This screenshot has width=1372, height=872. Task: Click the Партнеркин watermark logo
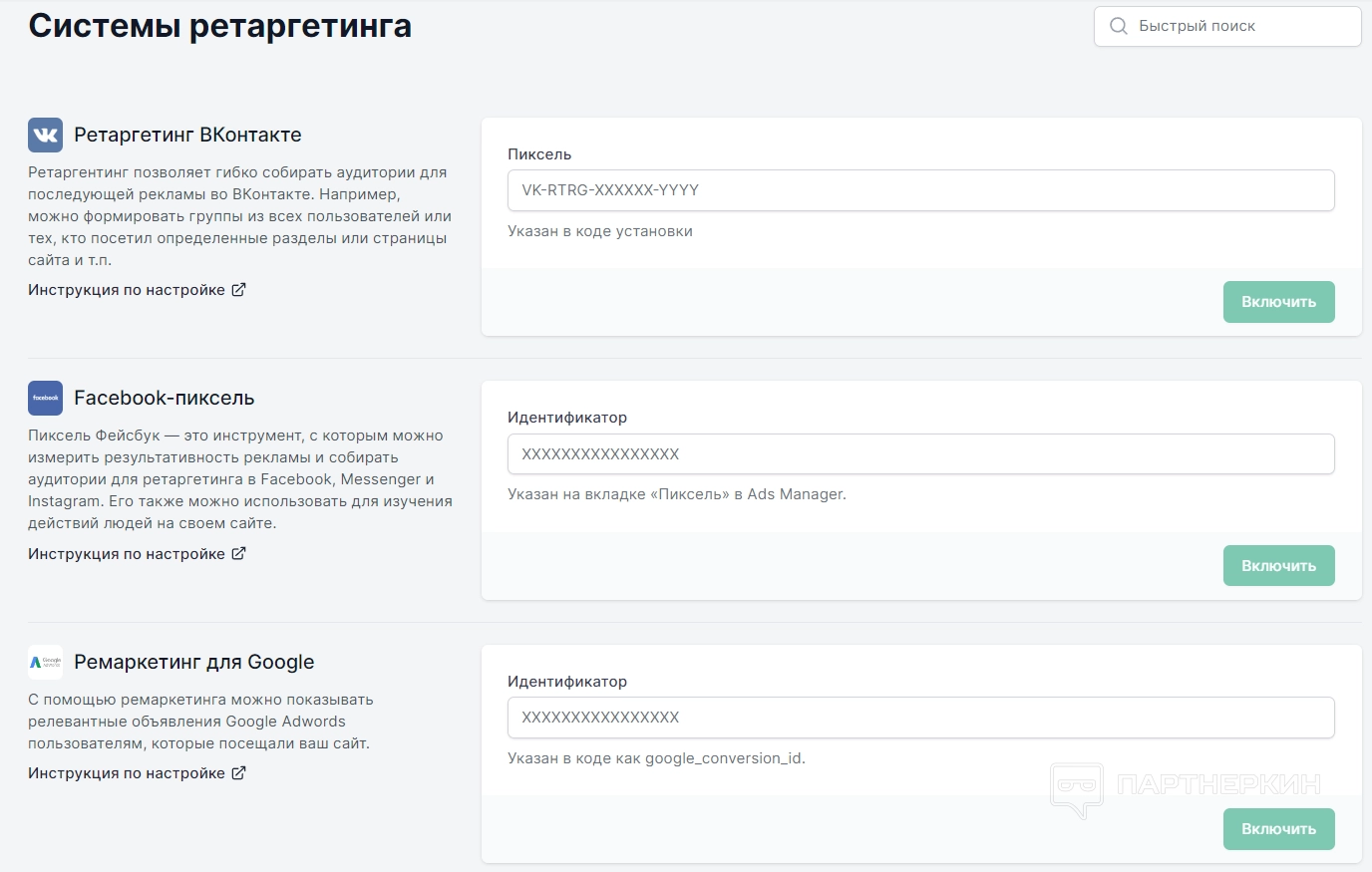click(1186, 787)
